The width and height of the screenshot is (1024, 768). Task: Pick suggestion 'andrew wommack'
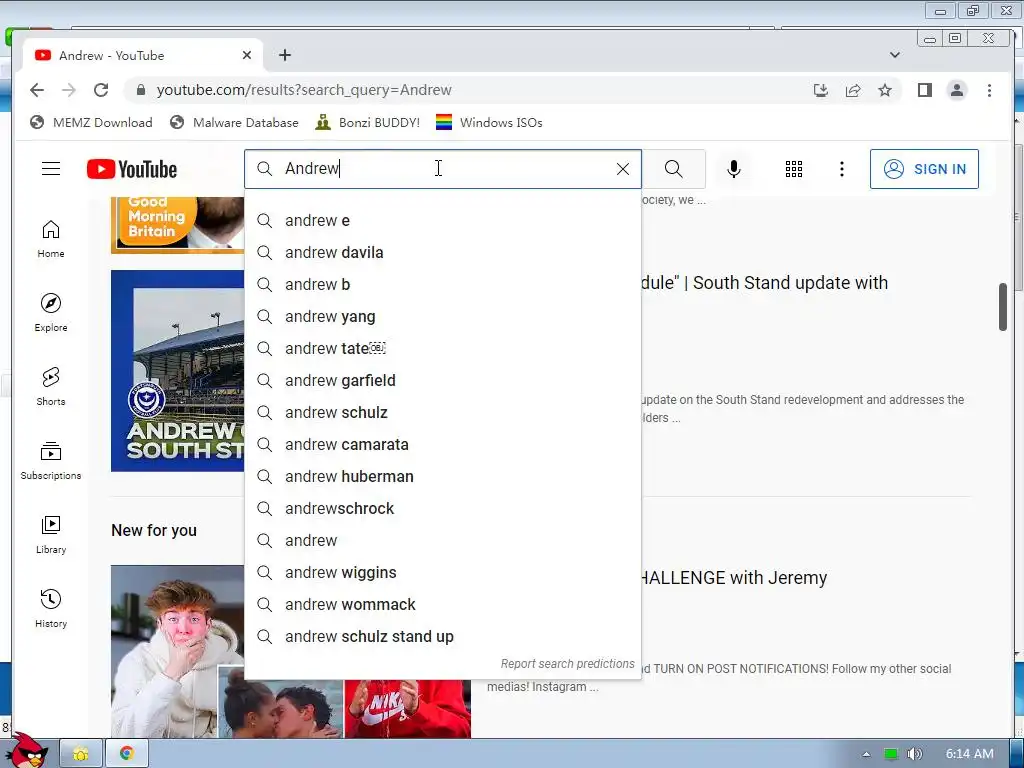(x=443, y=605)
